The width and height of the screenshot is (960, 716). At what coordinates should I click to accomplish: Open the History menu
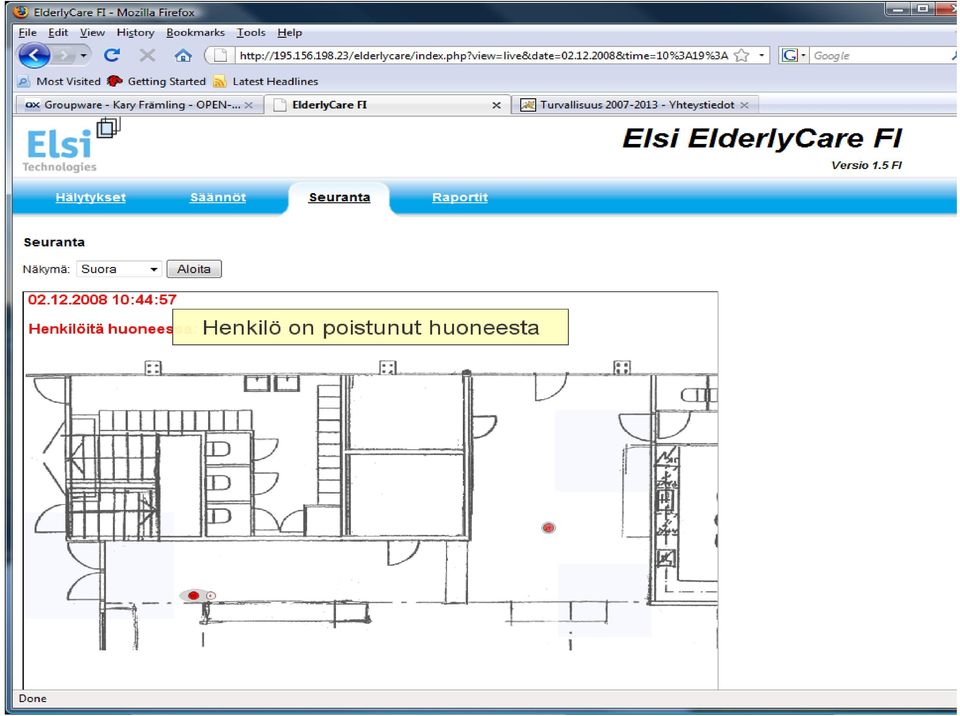click(x=135, y=32)
